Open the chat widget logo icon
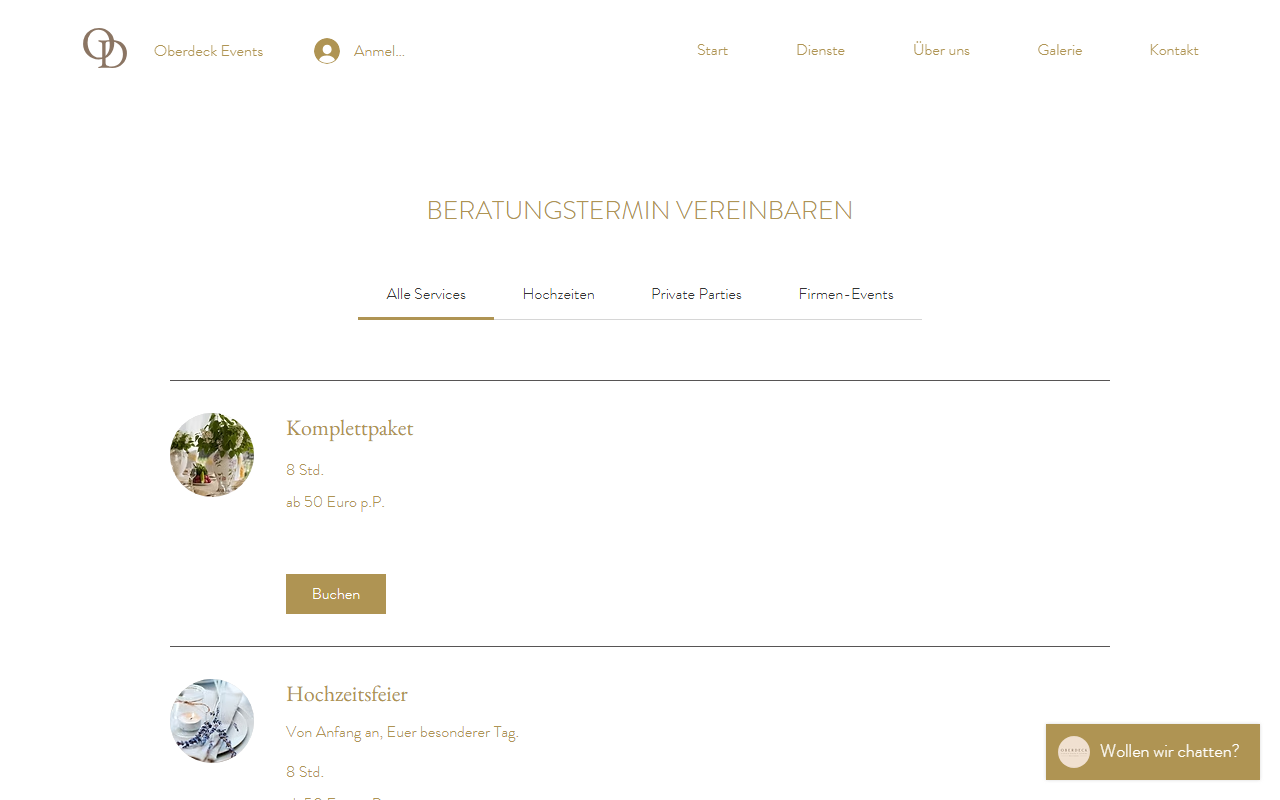The image size is (1280, 800). (1074, 752)
